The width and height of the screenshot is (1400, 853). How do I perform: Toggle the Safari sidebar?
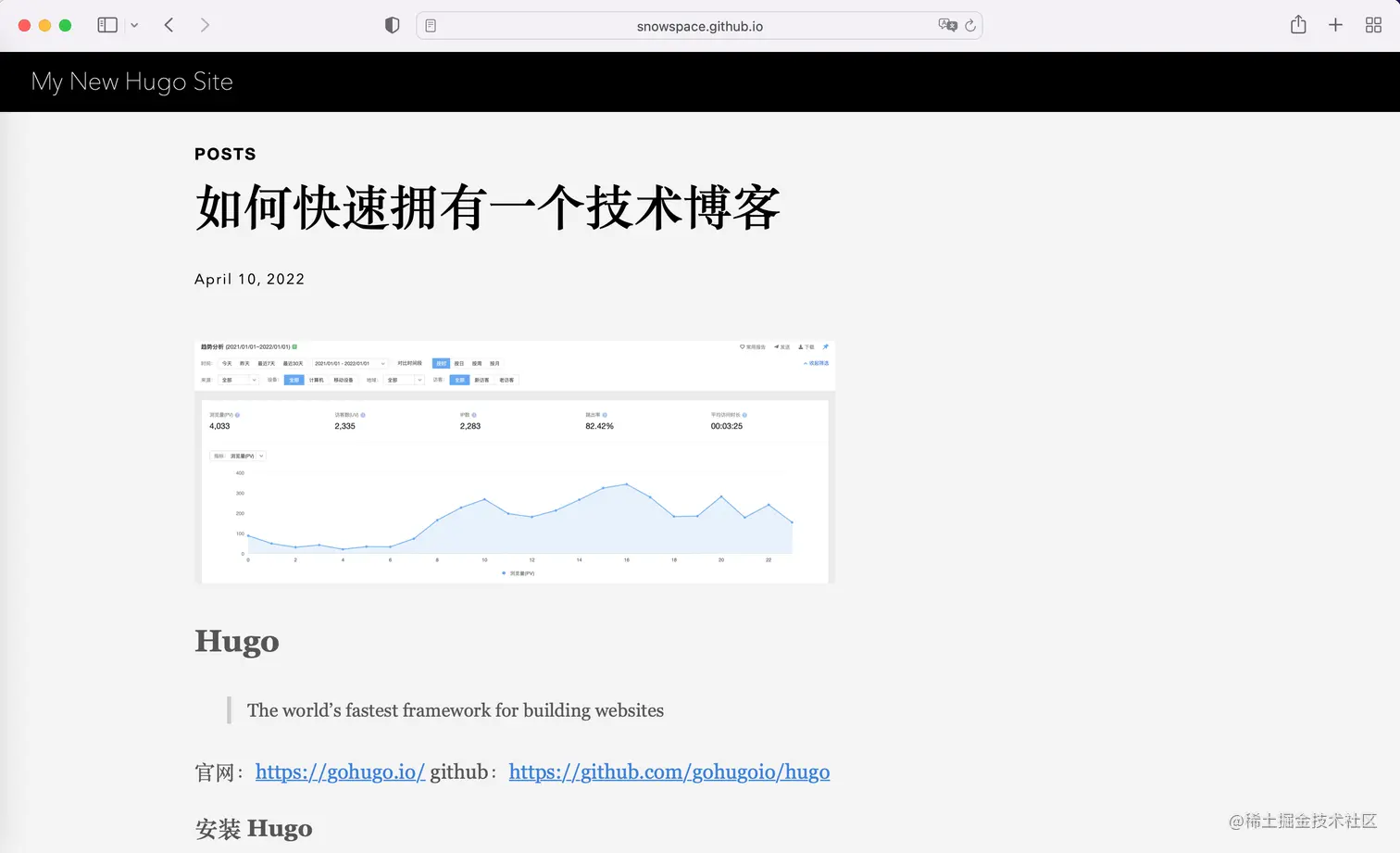coord(107,25)
